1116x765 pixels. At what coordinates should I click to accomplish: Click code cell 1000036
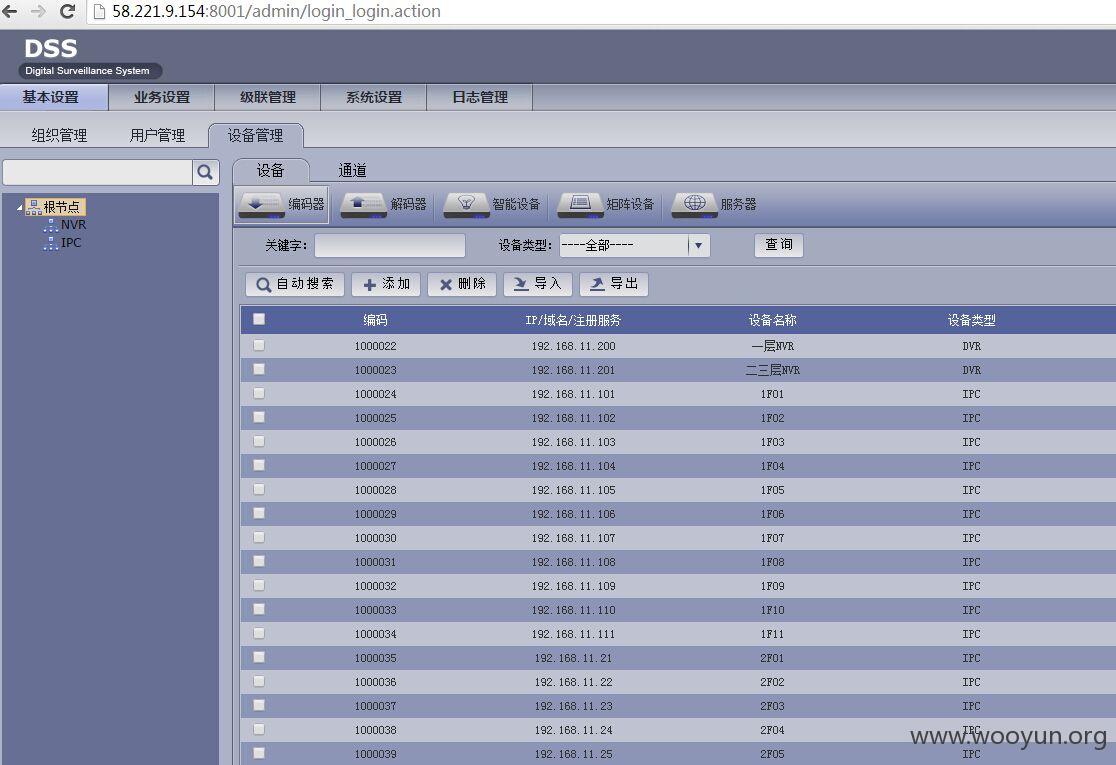pyautogui.click(x=375, y=682)
